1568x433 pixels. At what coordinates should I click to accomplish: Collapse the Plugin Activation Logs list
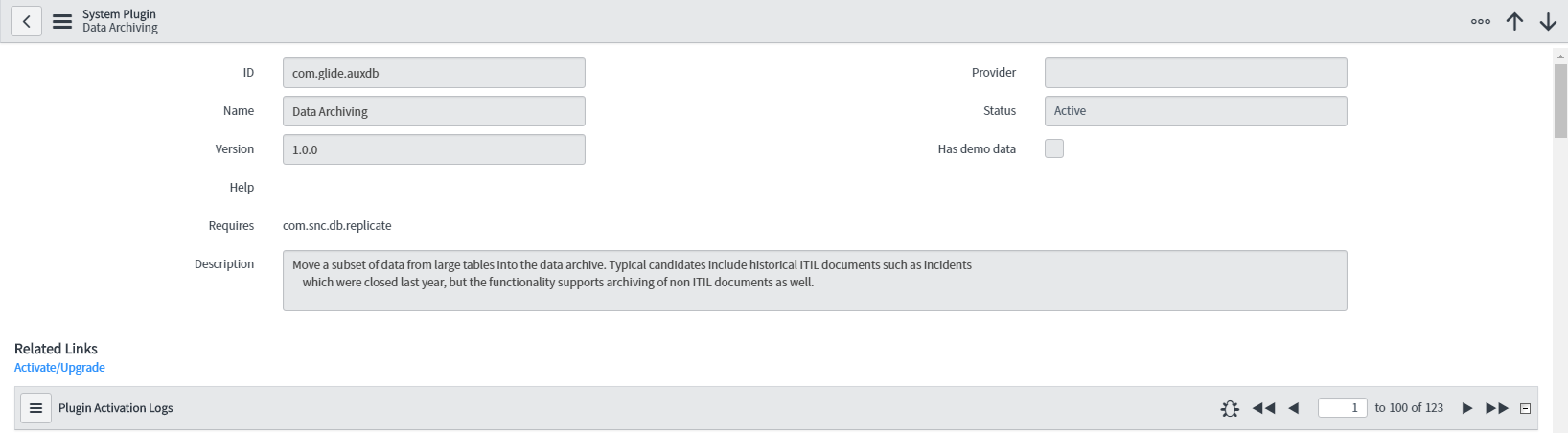(x=1526, y=408)
